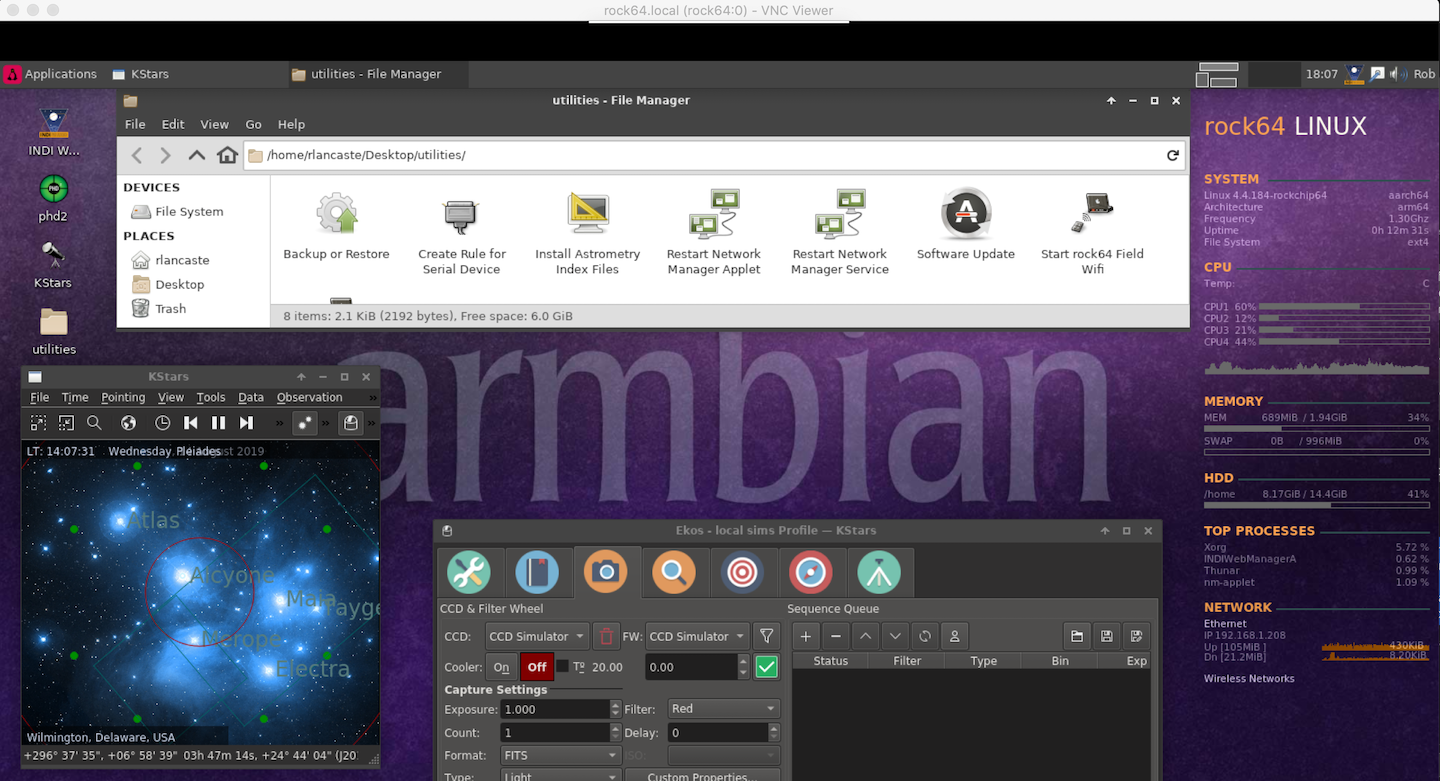Step KStars time backward
Screen dimensions: 1440x781
pyautogui.click(x=190, y=423)
